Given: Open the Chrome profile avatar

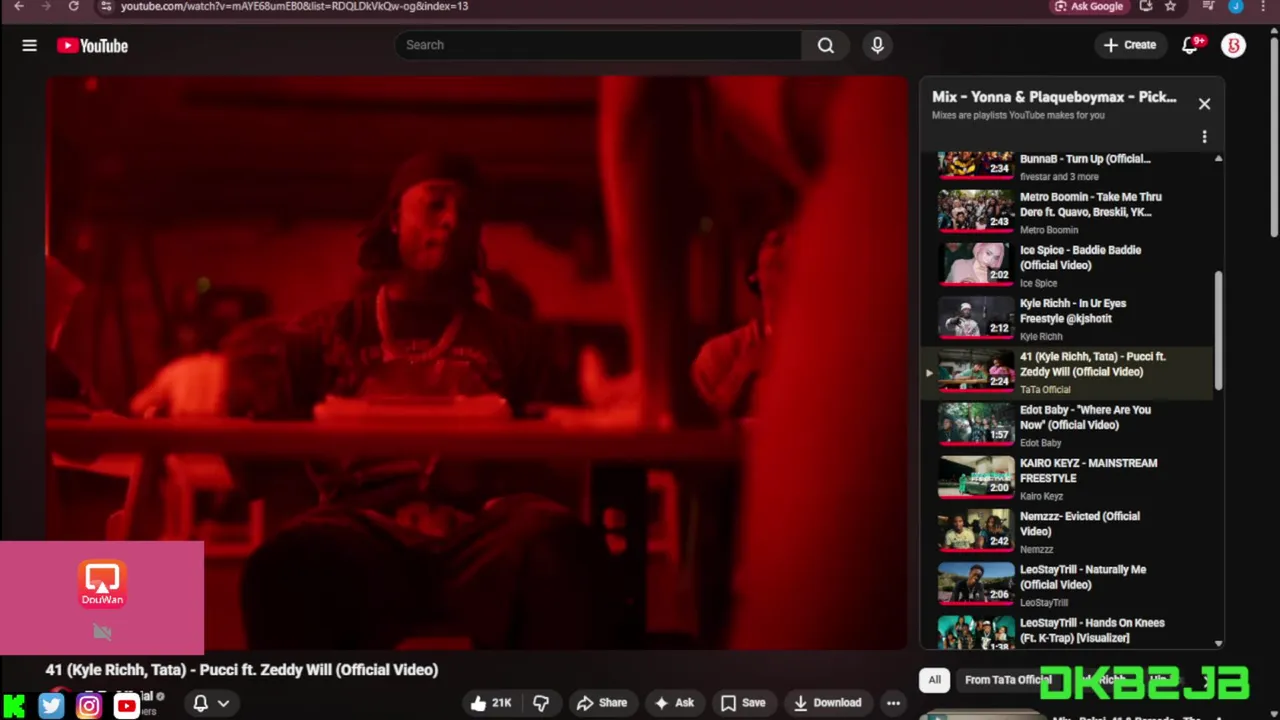Looking at the screenshot, I should [x=1236, y=6].
